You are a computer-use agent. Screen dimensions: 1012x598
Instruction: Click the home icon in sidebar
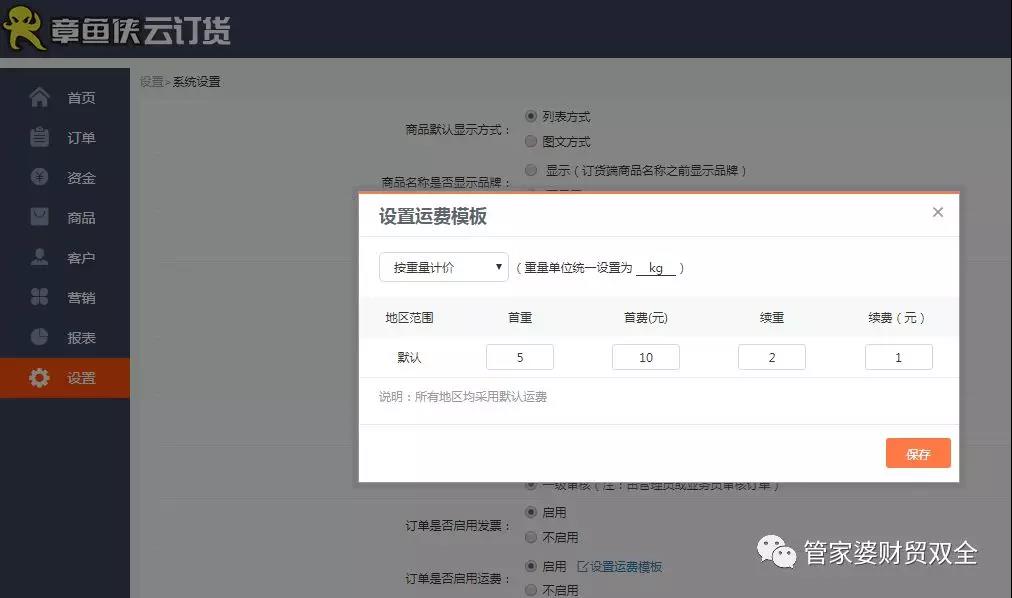click(39, 97)
